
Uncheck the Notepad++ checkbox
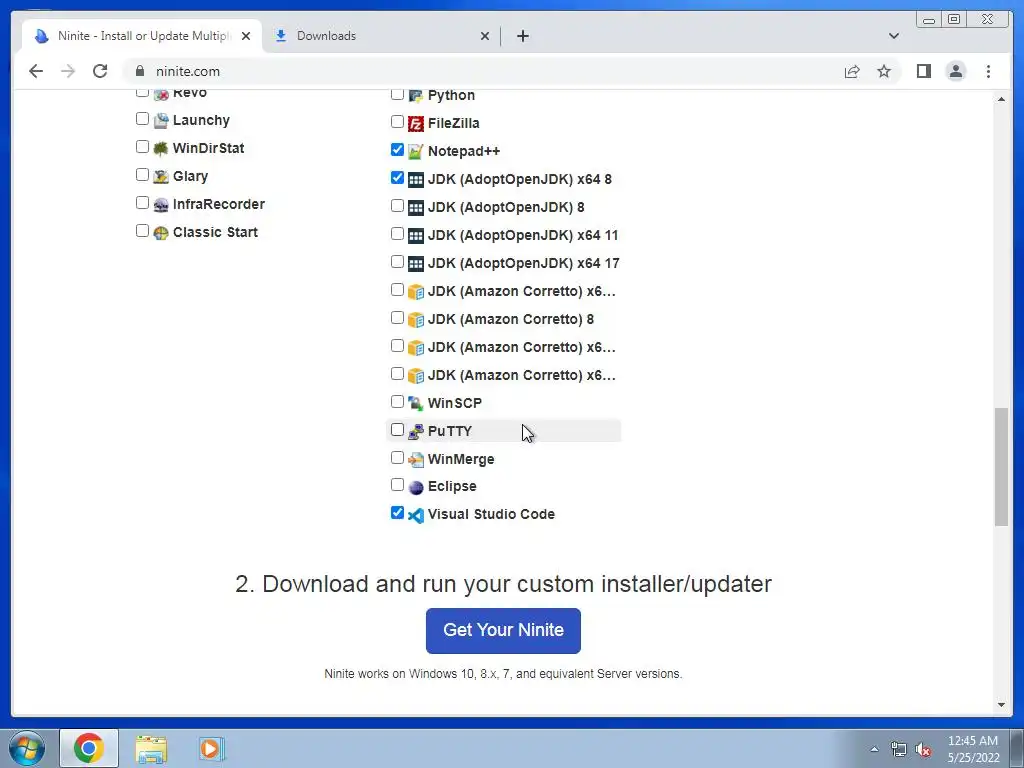tap(397, 150)
